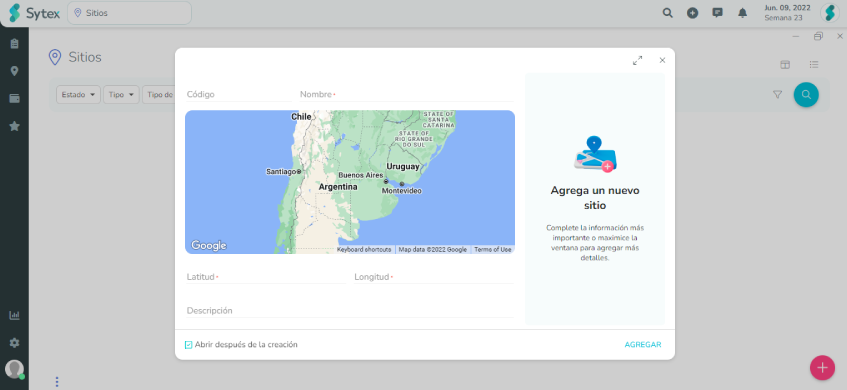Open the Tipo filter dropdown
The width and height of the screenshot is (847, 390).
tap(122, 95)
